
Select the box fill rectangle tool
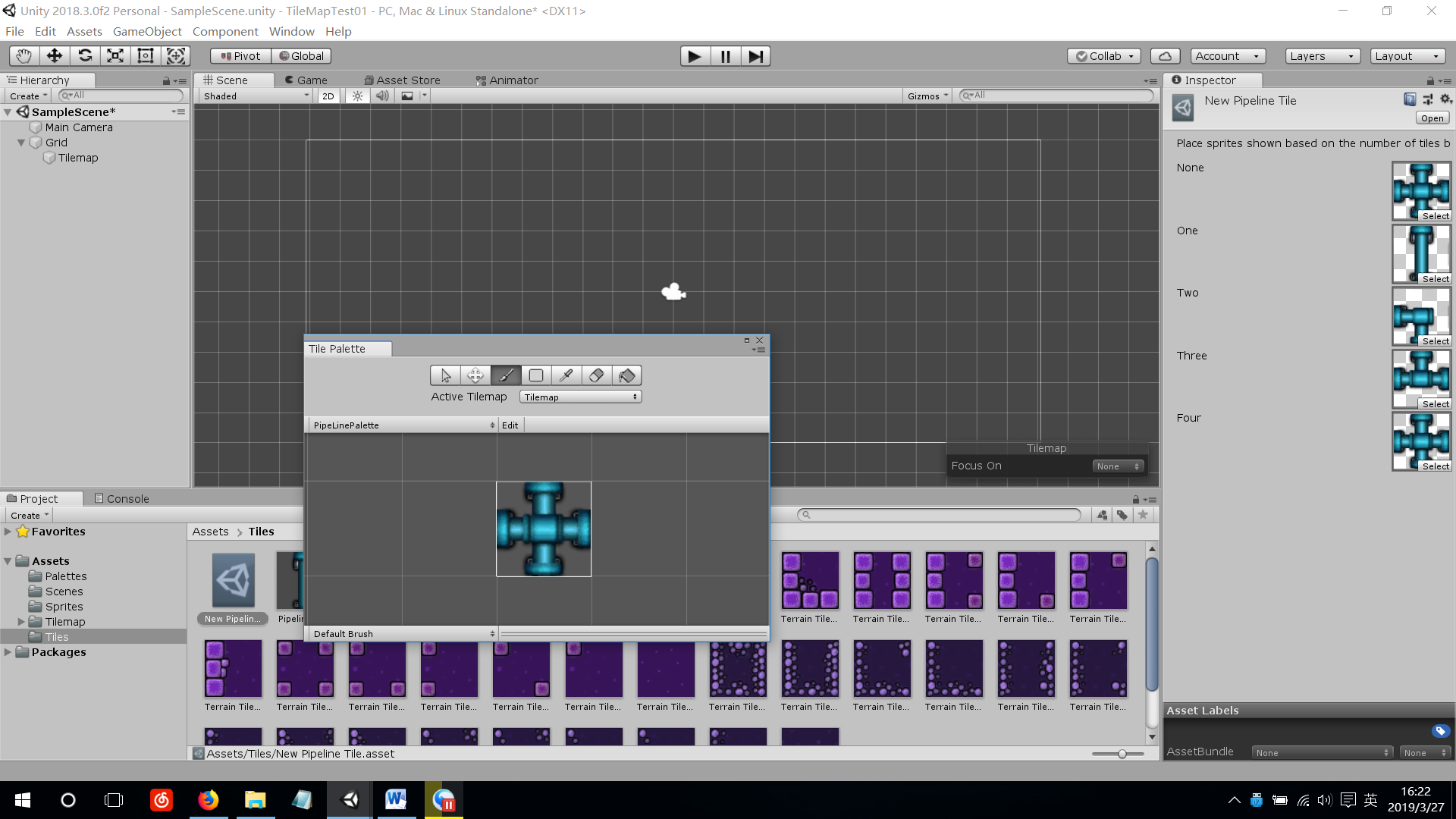click(535, 375)
